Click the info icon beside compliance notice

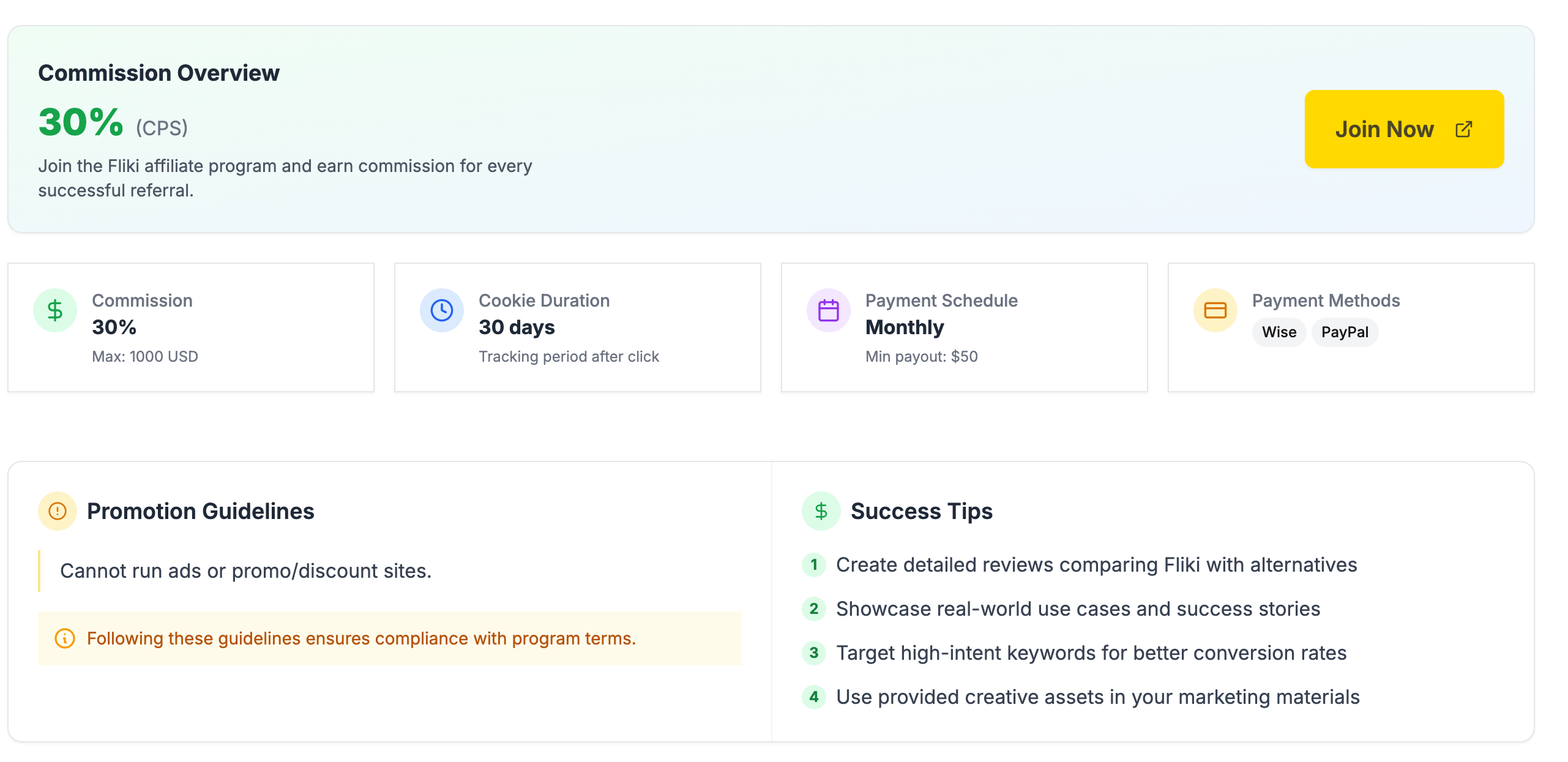[65, 638]
